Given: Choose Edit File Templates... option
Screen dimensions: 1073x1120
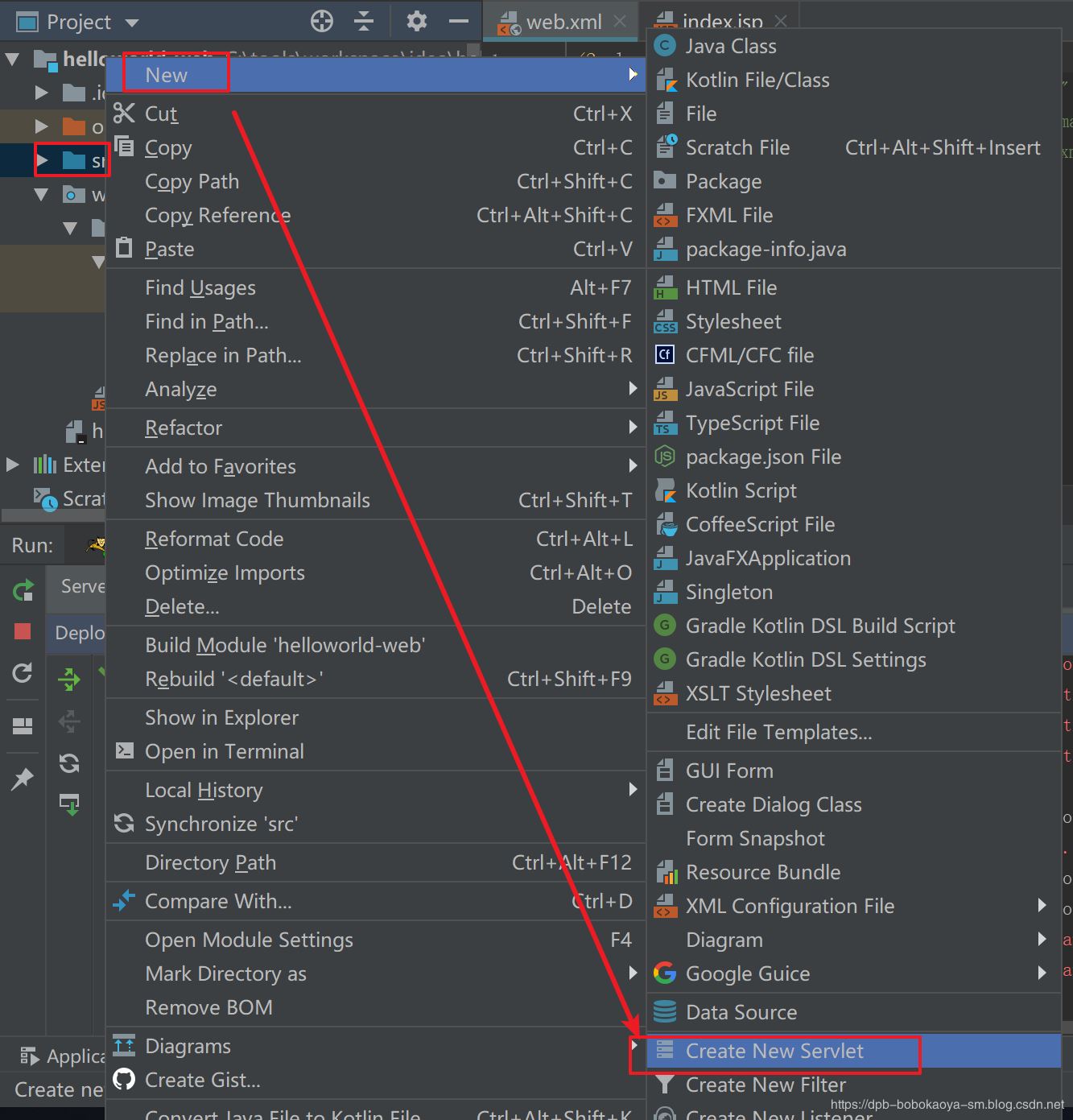Looking at the screenshot, I should tap(778, 732).
